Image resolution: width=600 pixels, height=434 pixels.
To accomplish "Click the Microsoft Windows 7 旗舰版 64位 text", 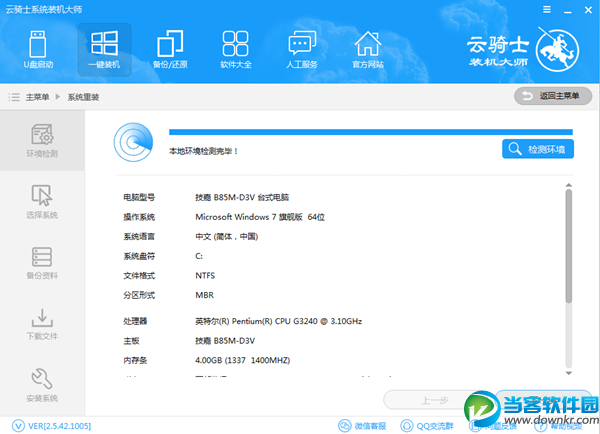I will (260, 217).
